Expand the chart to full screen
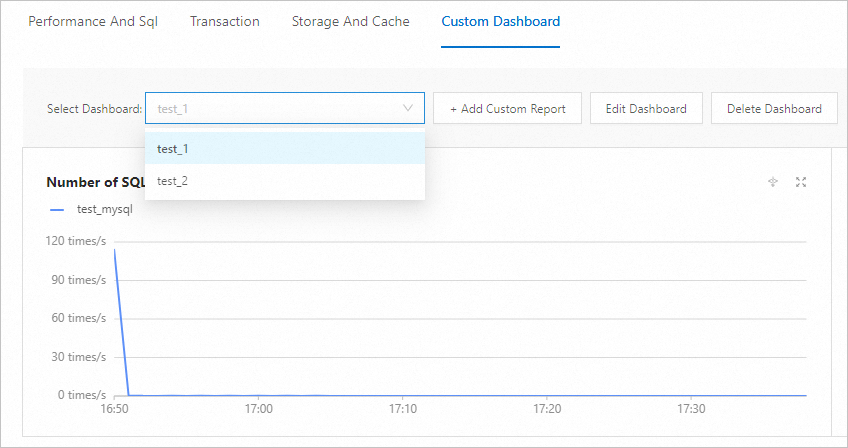Image resolution: width=848 pixels, height=448 pixels. [x=800, y=182]
